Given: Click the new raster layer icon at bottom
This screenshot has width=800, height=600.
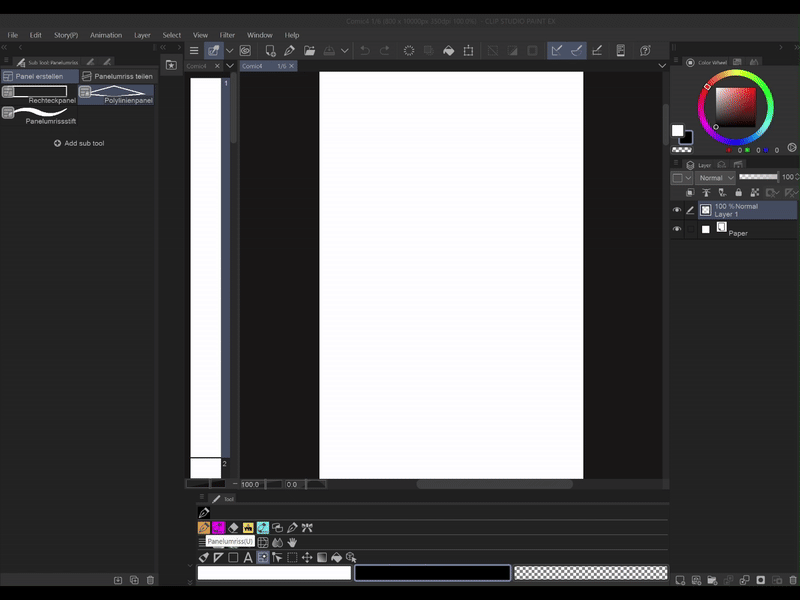Looking at the screenshot, I should pos(680,580).
